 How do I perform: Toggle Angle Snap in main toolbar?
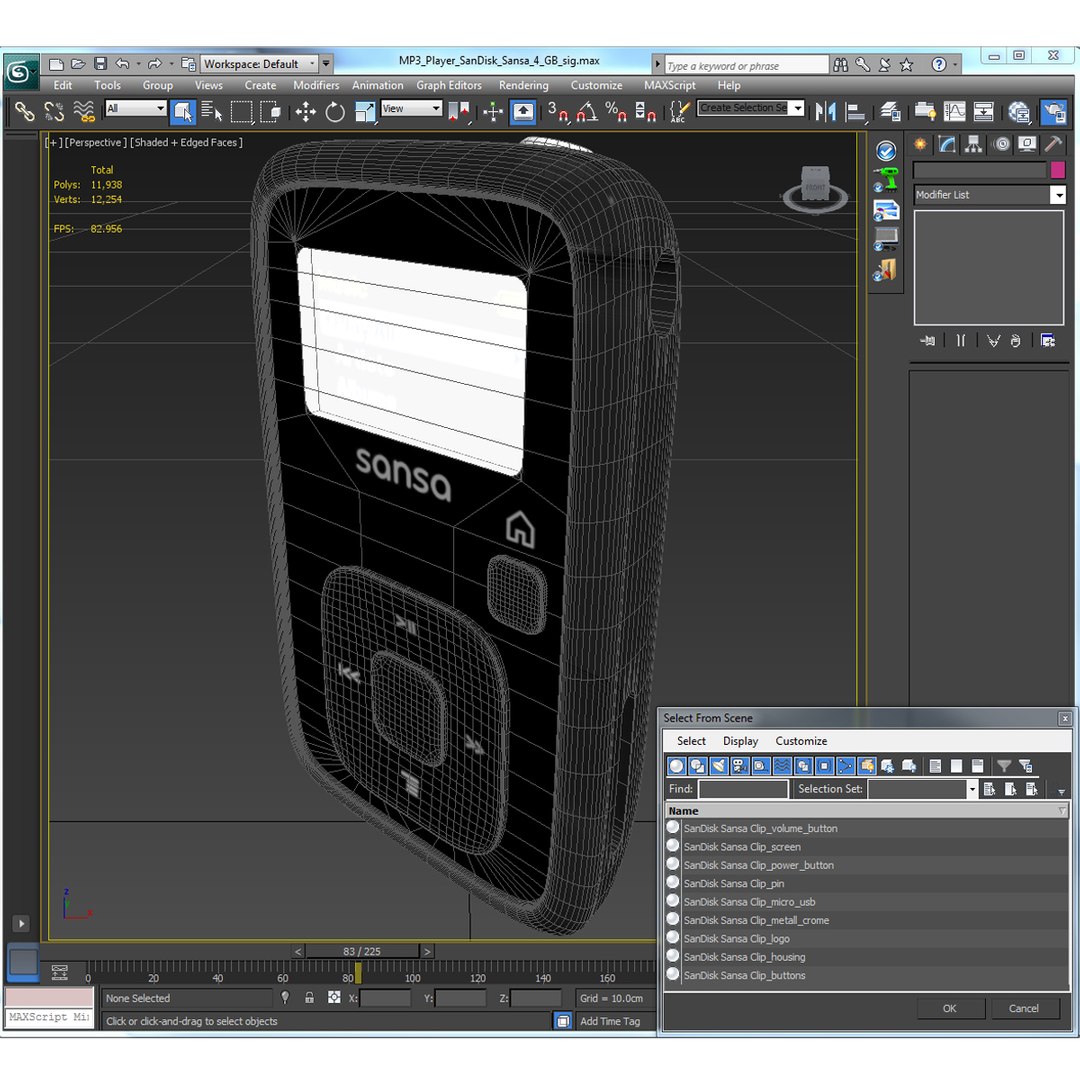click(x=586, y=112)
